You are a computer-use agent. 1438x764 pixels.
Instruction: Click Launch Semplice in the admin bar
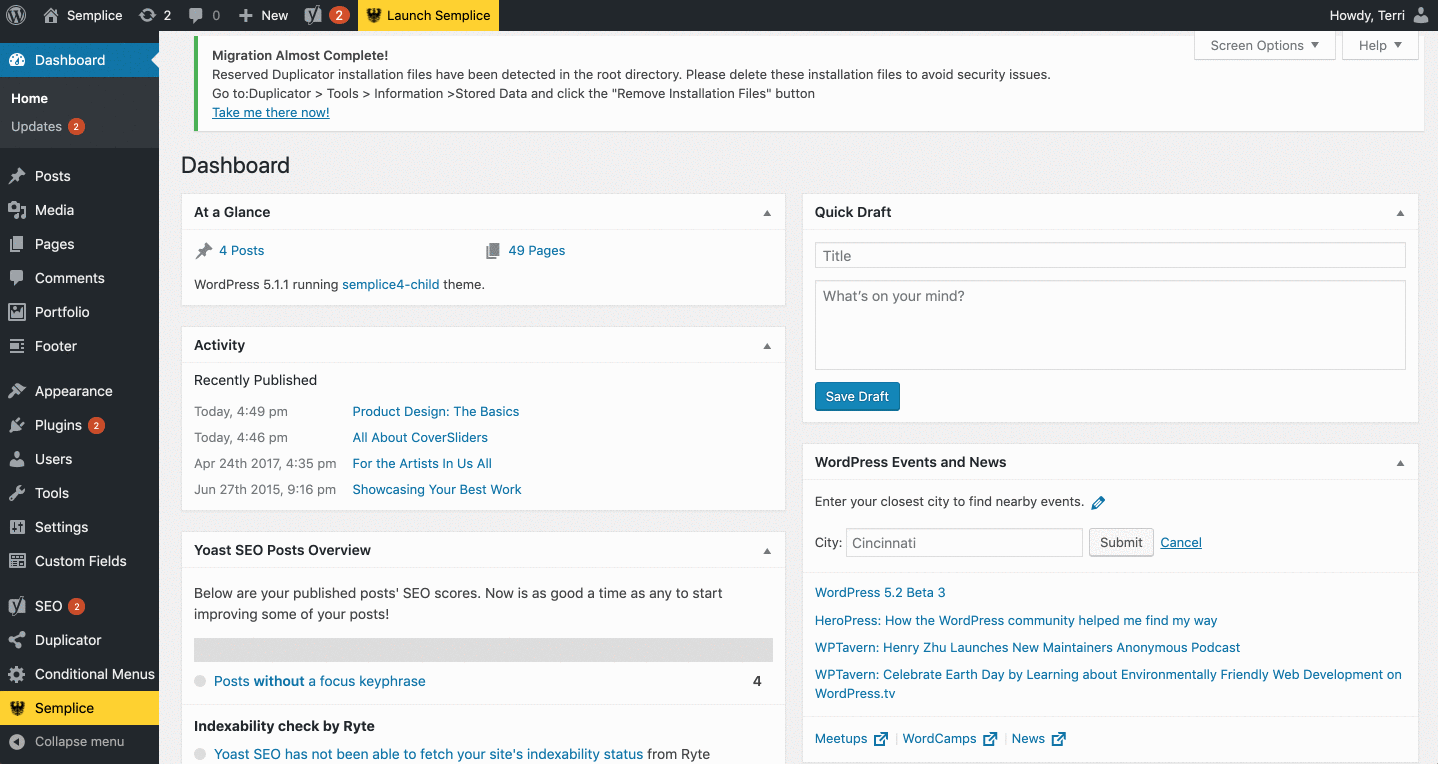point(428,15)
